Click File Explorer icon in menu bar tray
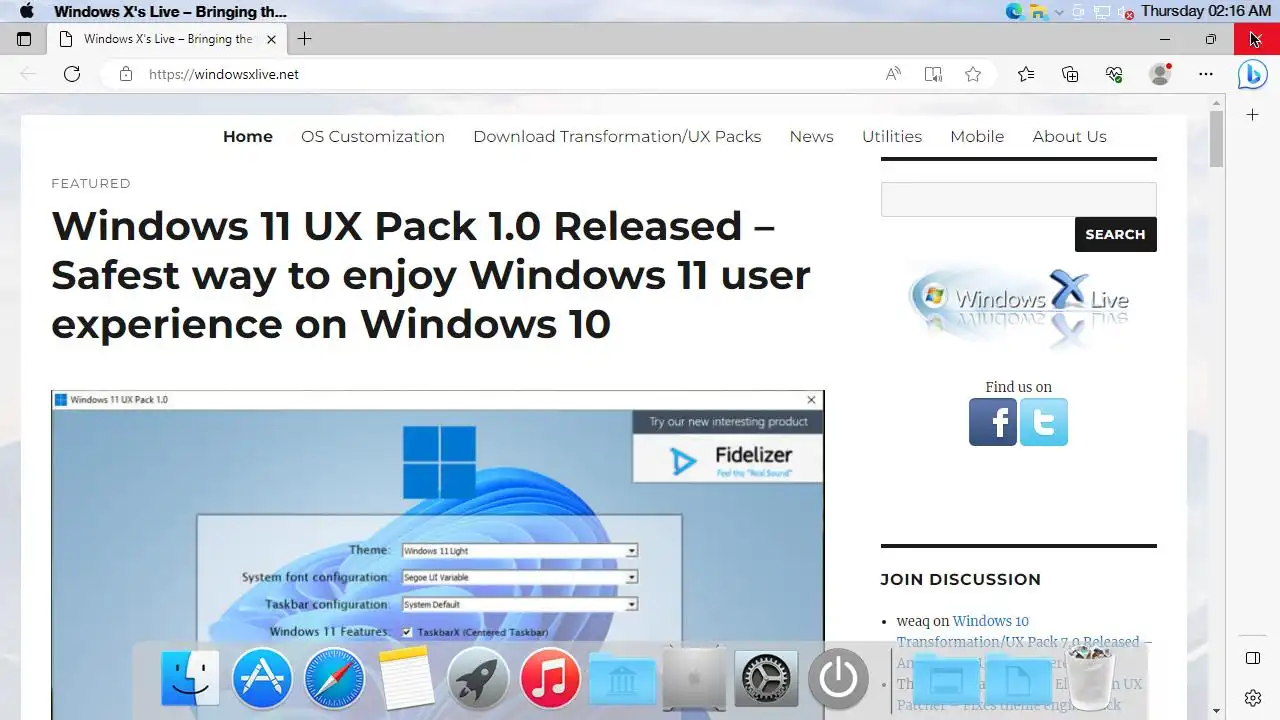Screen dimensions: 1280x720 click(1038, 11)
